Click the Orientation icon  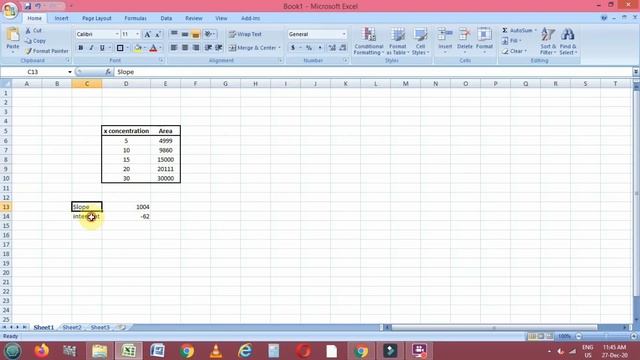tap(209, 34)
